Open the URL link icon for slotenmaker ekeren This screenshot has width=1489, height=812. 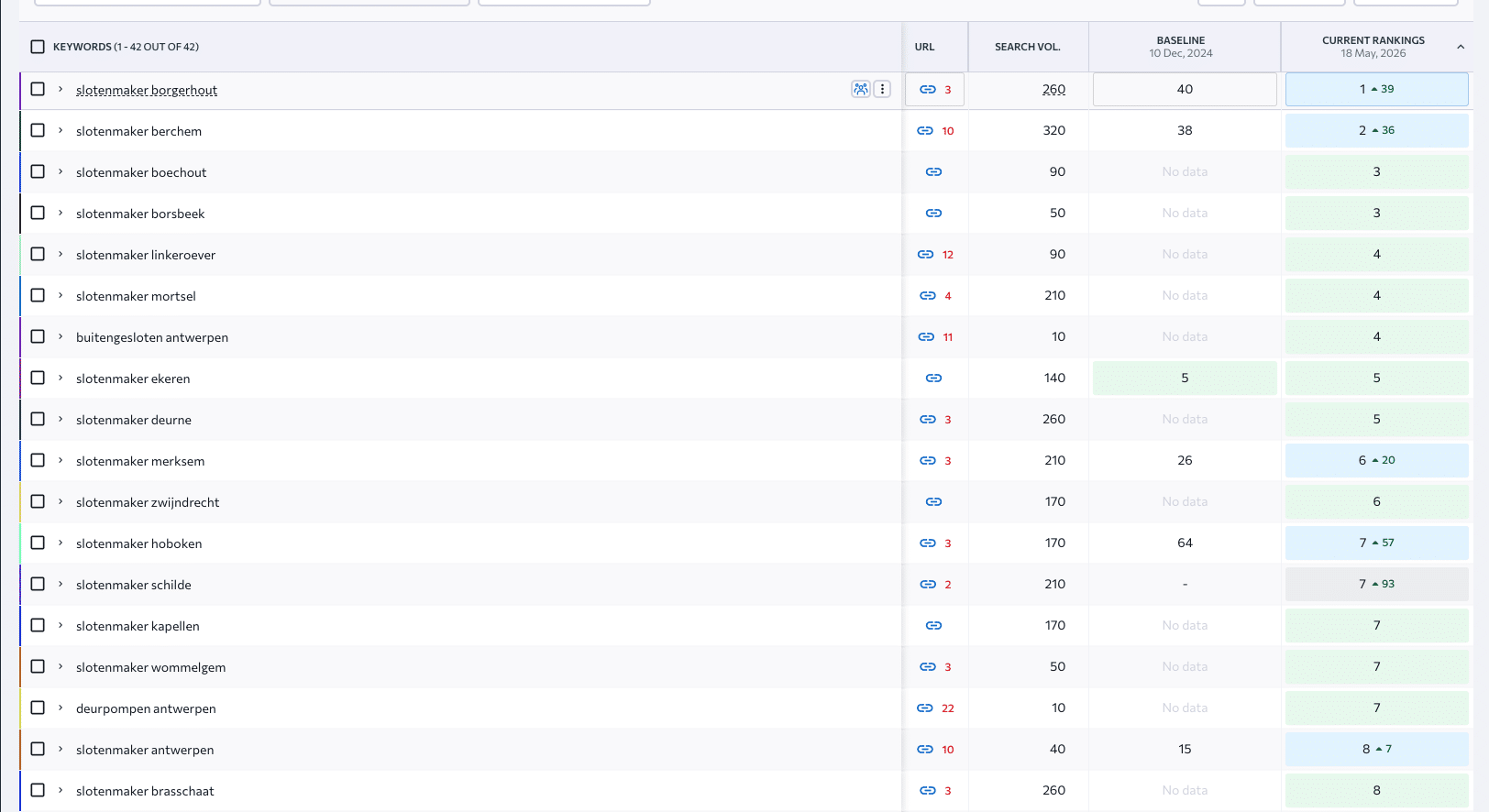tap(933, 379)
